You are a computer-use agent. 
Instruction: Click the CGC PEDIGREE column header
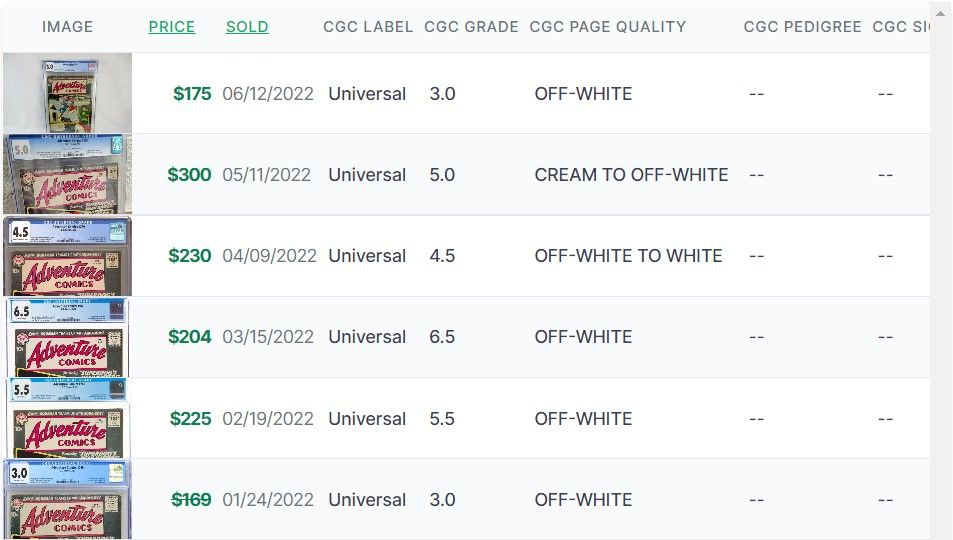802,27
